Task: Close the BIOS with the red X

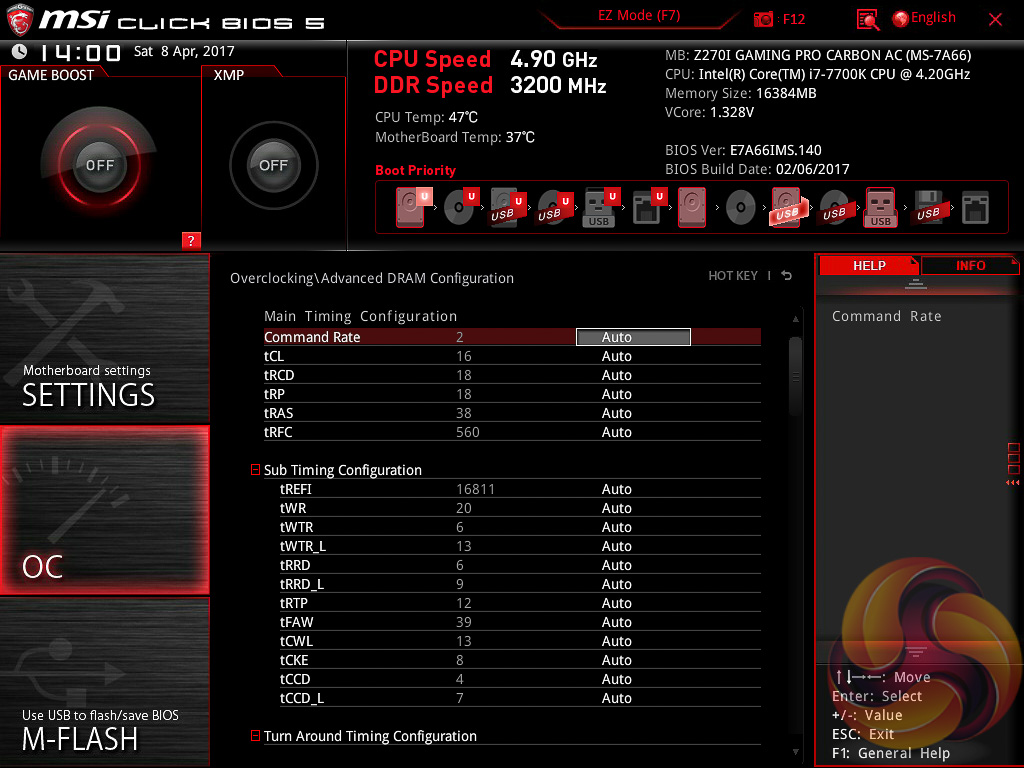Action: click(995, 20)
